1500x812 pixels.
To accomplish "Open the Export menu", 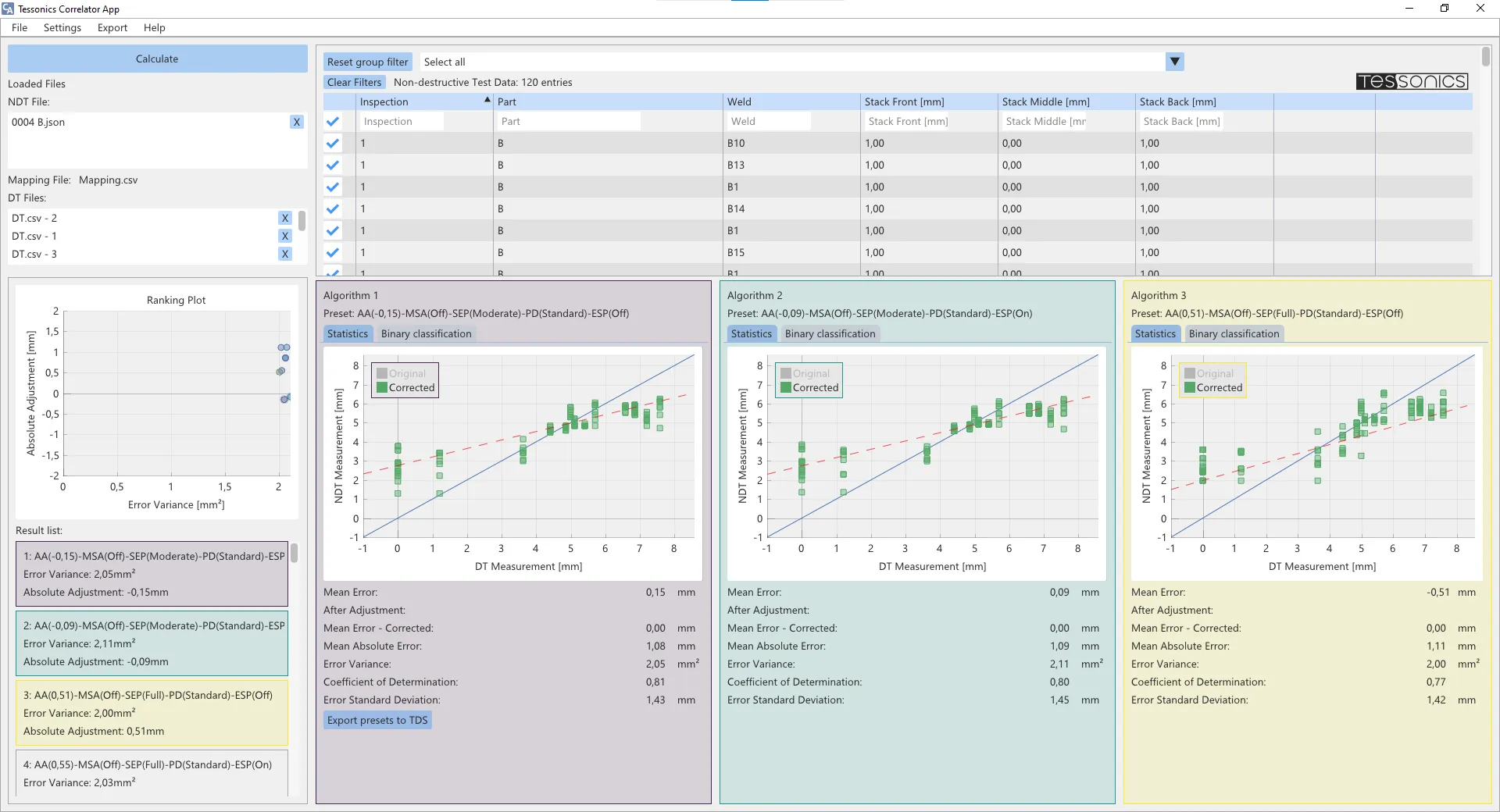I will [x=112, y=27].
